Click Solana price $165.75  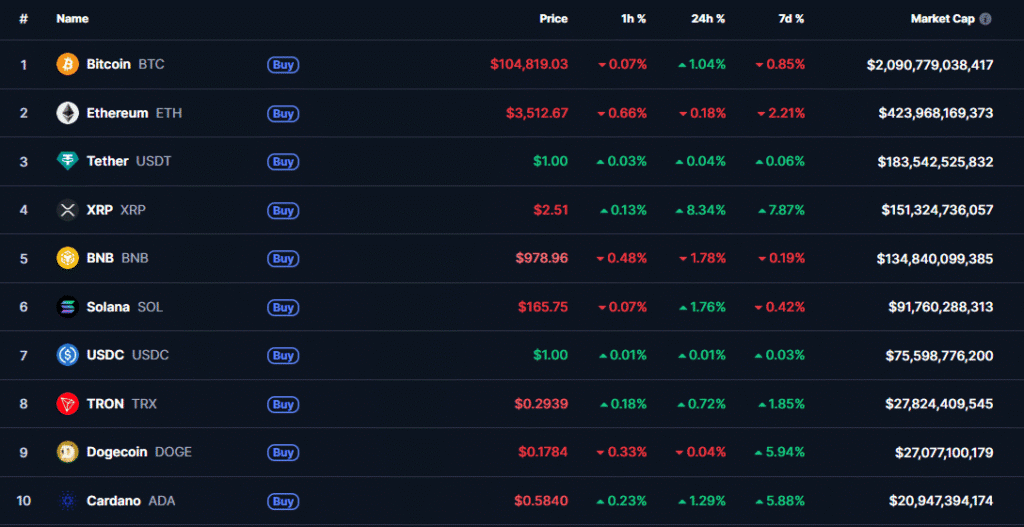(x=543, y=307)
